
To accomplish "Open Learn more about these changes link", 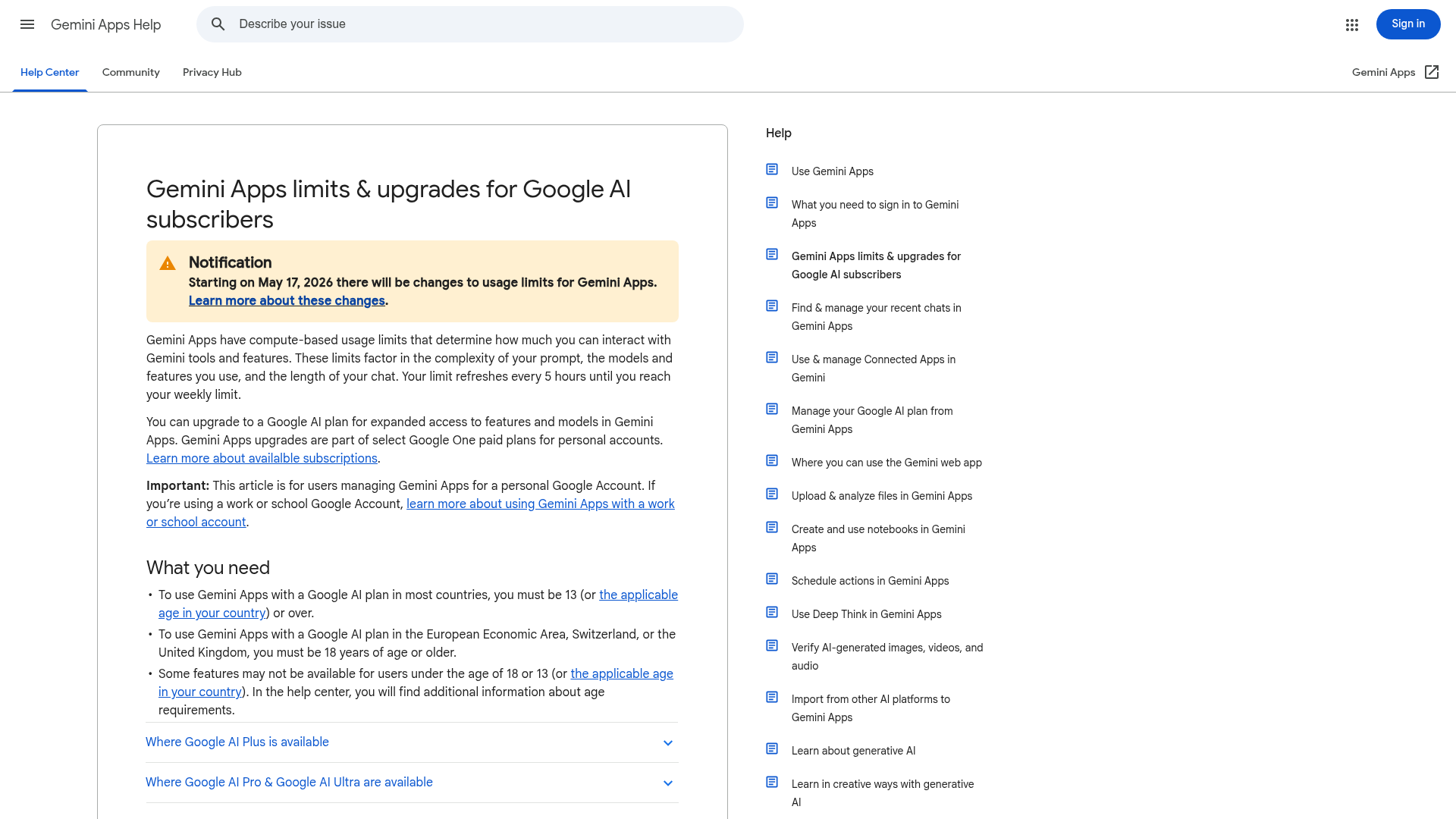I will (x=287, y=301).
